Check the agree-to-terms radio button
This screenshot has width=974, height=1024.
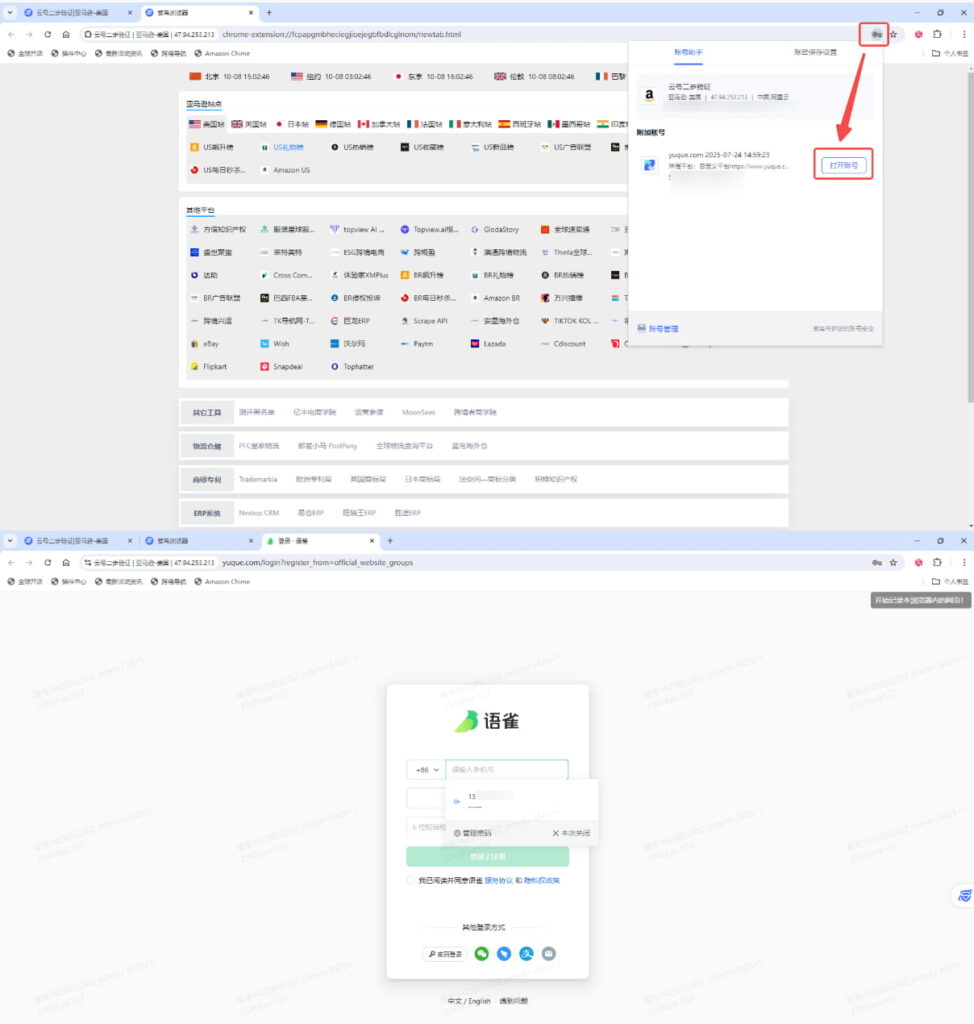click(x=411, y=880)
